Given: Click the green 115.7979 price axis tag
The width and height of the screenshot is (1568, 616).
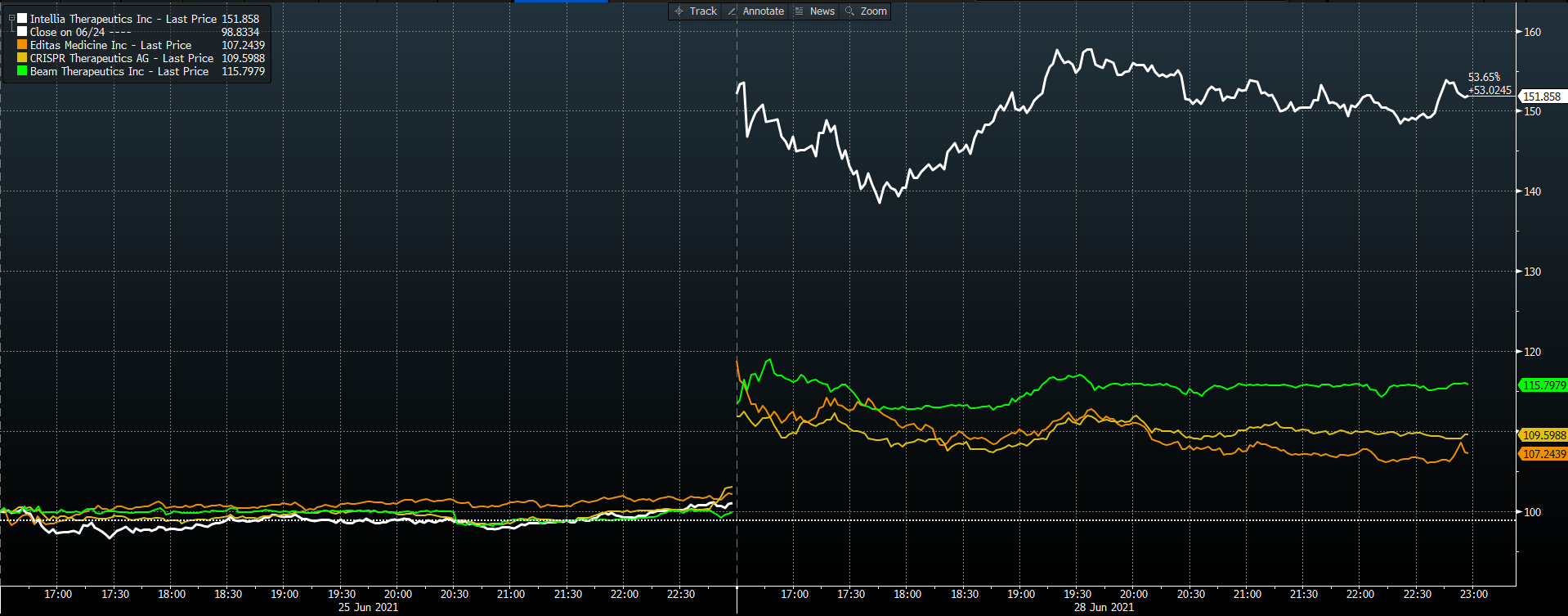Looking at the screenshot, I should (x=1543, y=385).
